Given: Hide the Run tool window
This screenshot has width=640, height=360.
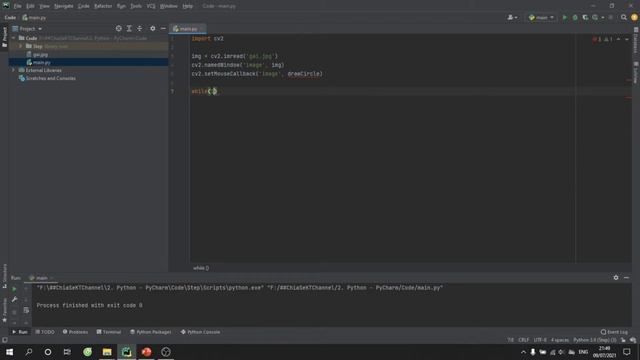Looking at the screenshot, I should (x=627, y=278).
